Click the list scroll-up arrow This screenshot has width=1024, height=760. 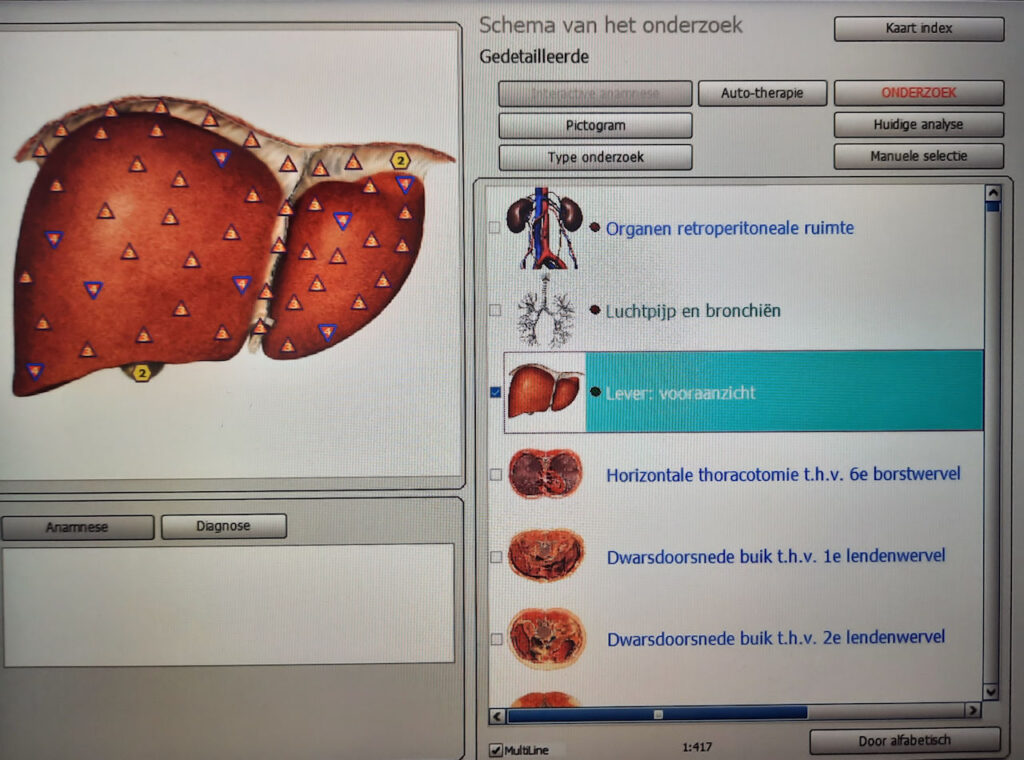coord(991,193)
